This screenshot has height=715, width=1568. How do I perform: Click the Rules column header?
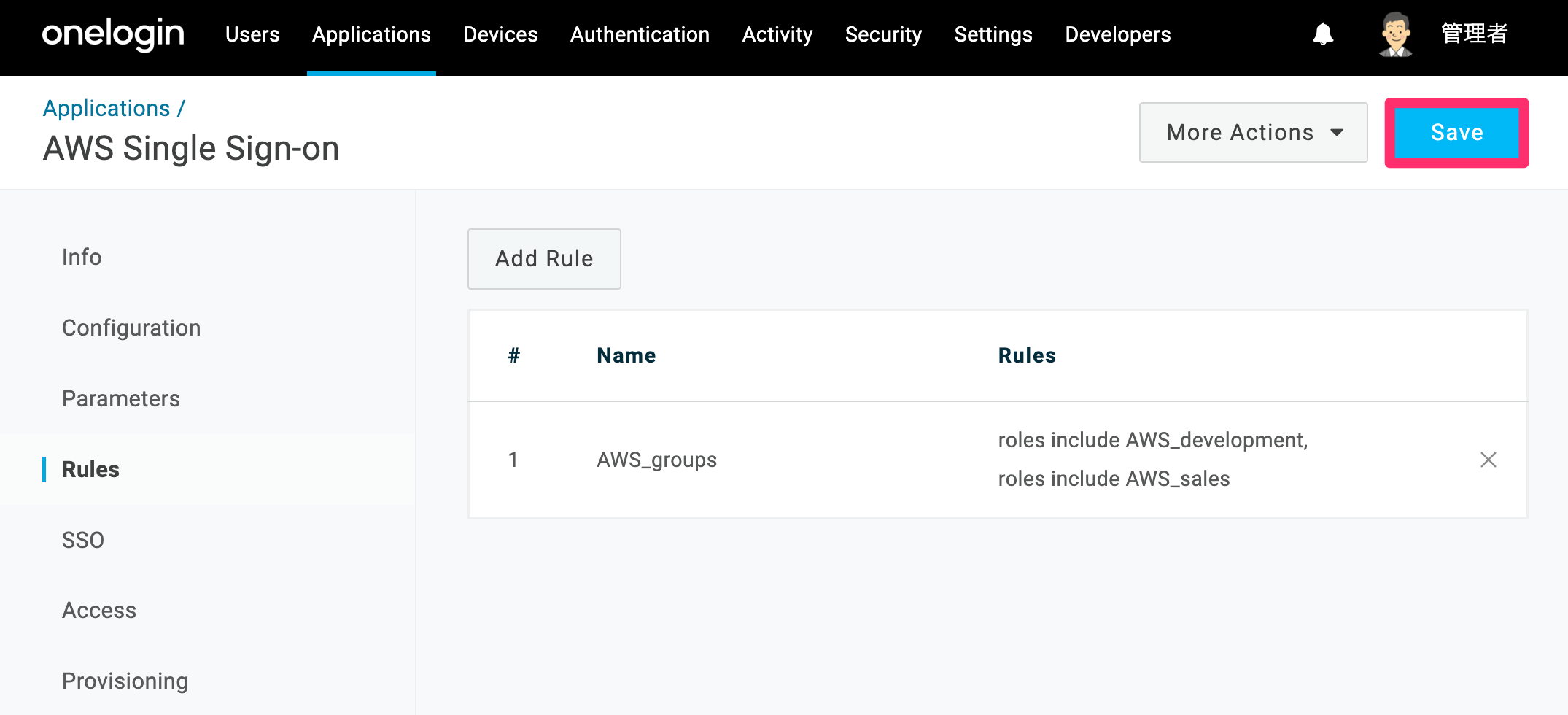[1027, 355]
